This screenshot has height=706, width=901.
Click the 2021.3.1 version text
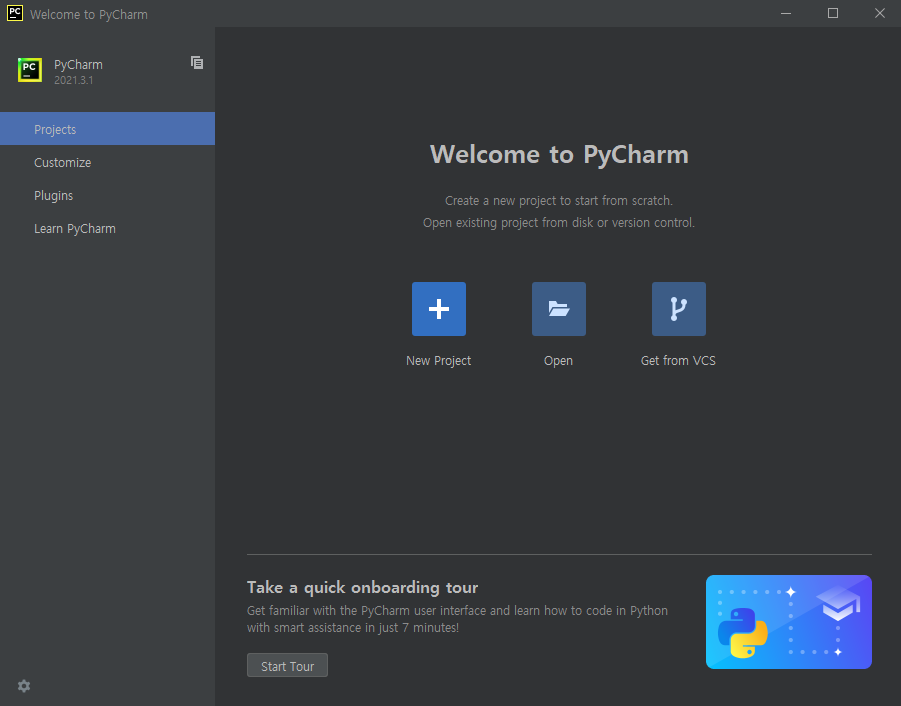click(x=74, y=80)
